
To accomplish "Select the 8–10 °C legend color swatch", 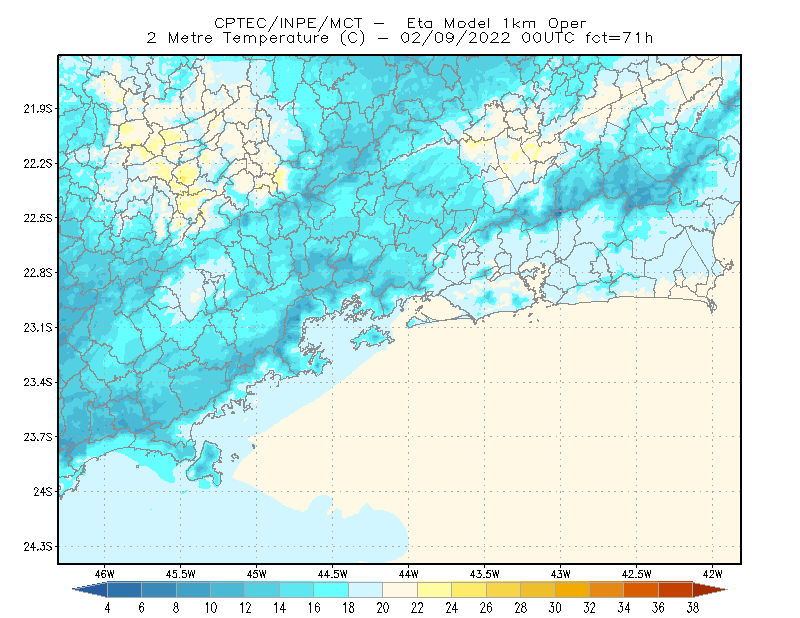I will tap(193, 590).
